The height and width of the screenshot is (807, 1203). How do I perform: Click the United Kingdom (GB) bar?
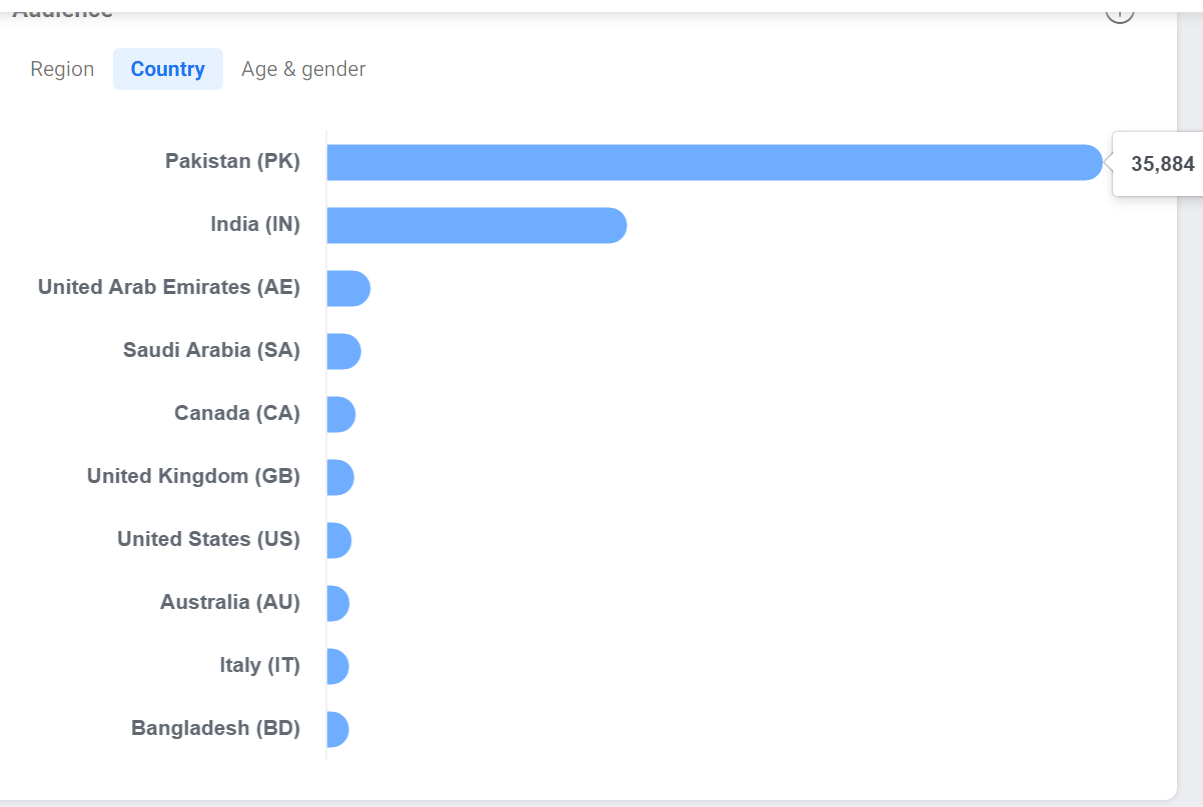pos(340,477)
